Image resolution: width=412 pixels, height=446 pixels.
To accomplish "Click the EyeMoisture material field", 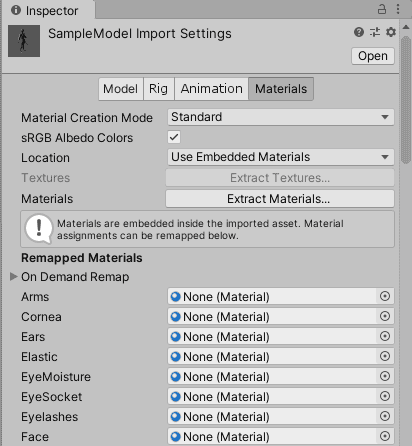I will point(281,376).
